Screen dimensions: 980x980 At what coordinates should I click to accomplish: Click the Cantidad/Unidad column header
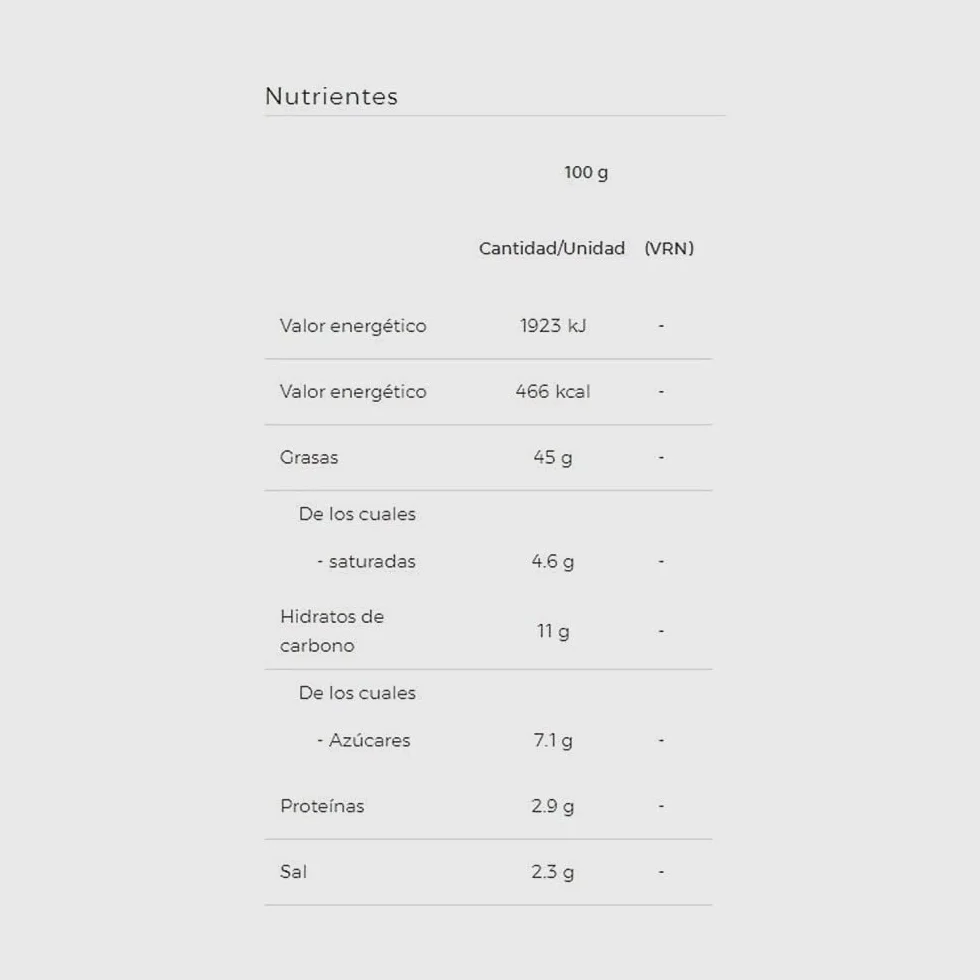(x=552, y=248)
